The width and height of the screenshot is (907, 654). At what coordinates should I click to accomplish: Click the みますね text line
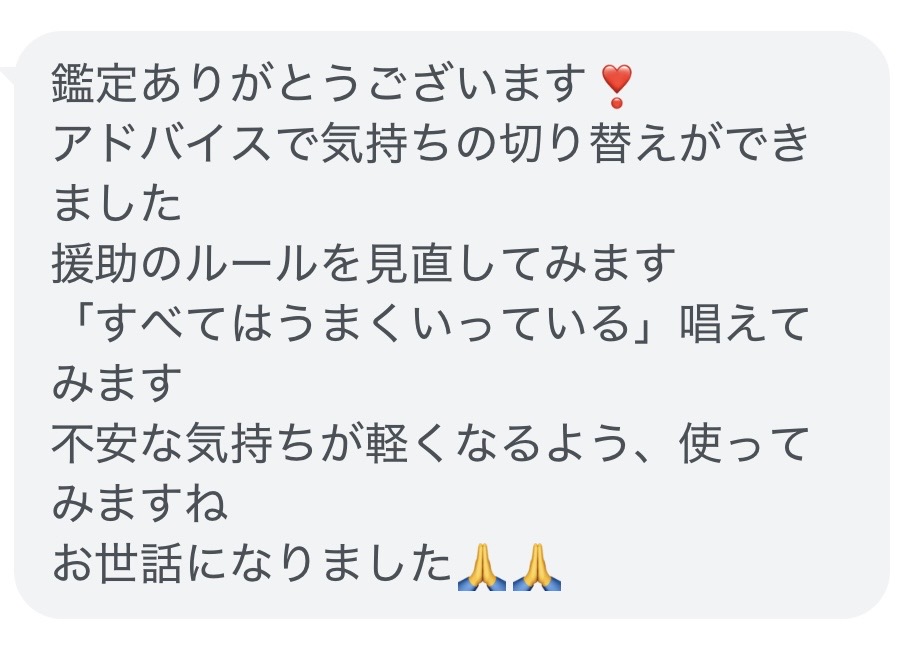[x=139, y=505]
